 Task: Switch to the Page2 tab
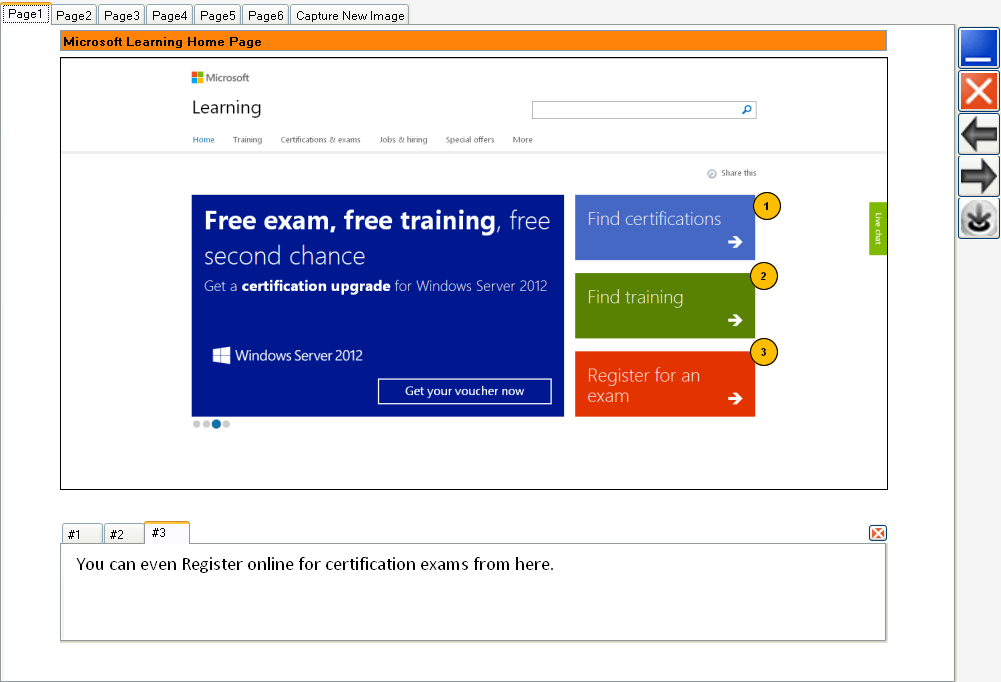tap(74, 15)
